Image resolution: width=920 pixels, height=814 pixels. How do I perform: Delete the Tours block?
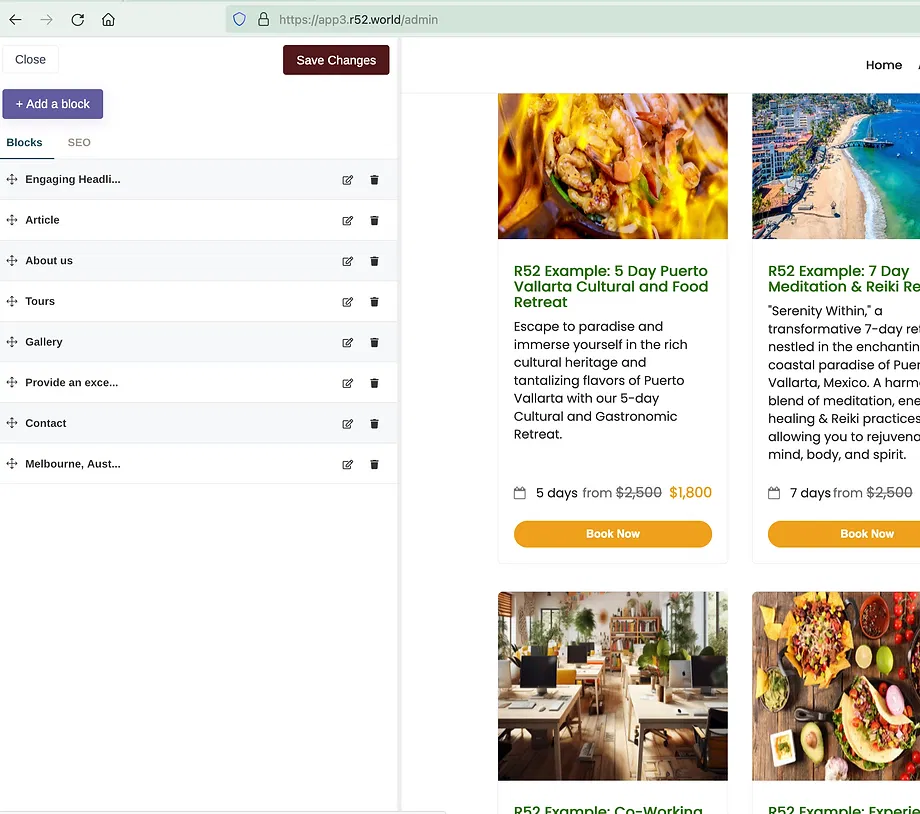click(375, 302)
